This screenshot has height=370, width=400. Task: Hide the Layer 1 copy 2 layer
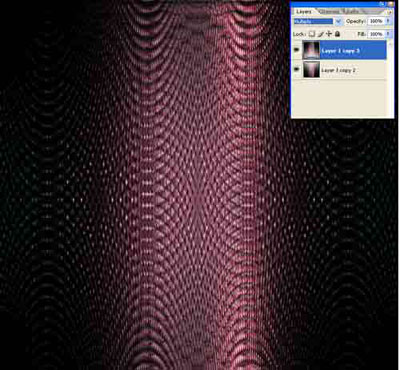point(297,70)
